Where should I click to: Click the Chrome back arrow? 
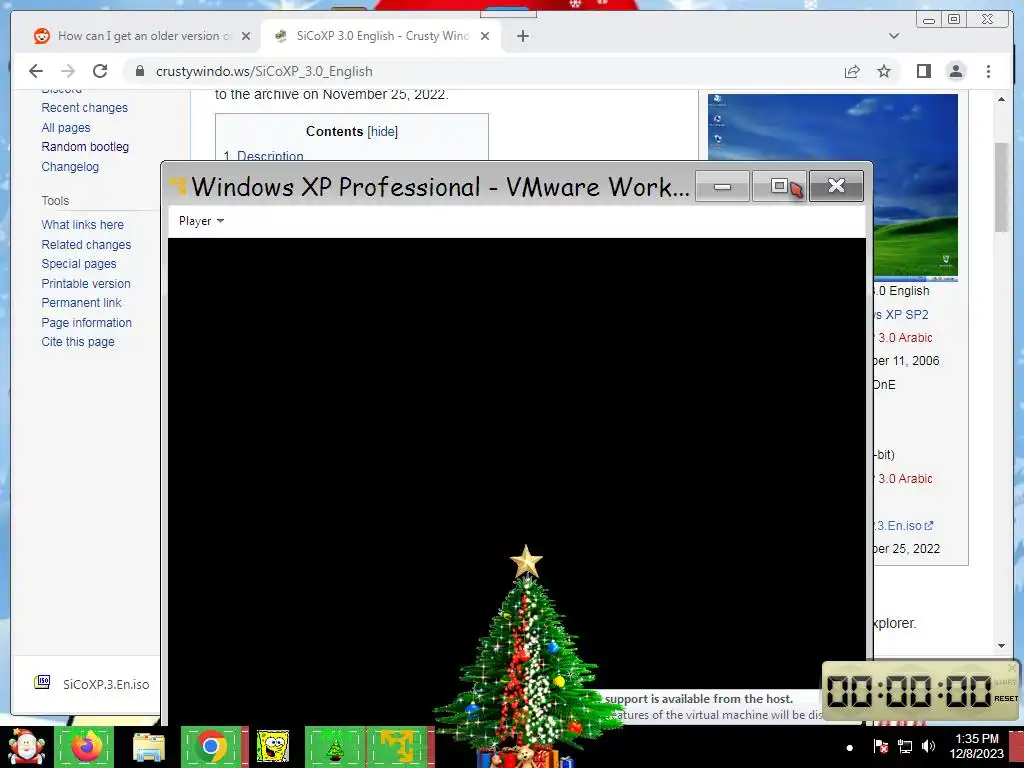pyautogui.click(x=36, y=71)
